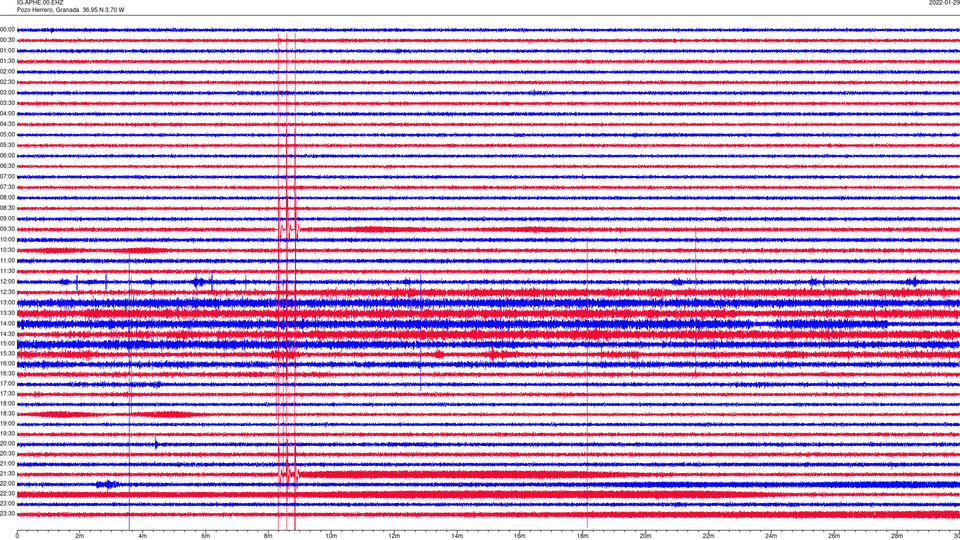The width and height of the screenshot is (960, 540).
Task: Click the 11:00 time label
Action: [x=8, y=260]
